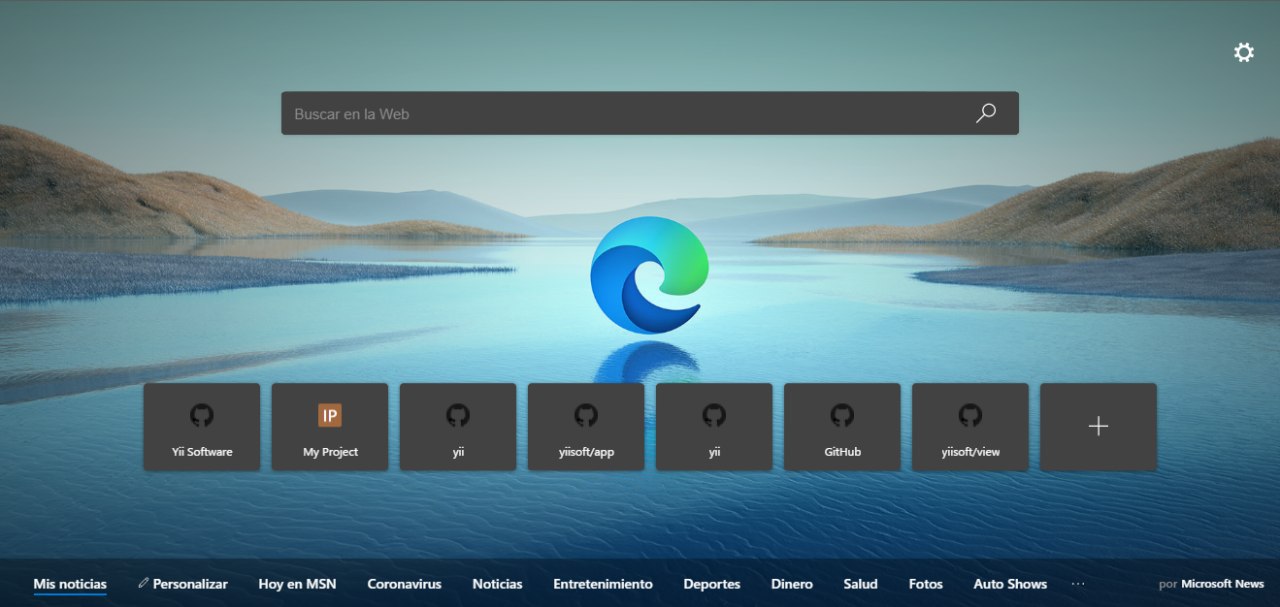Open the Coronavirus news tab
The width and height of the screenshot is (1280, 607).
click(x=404, y=584)
